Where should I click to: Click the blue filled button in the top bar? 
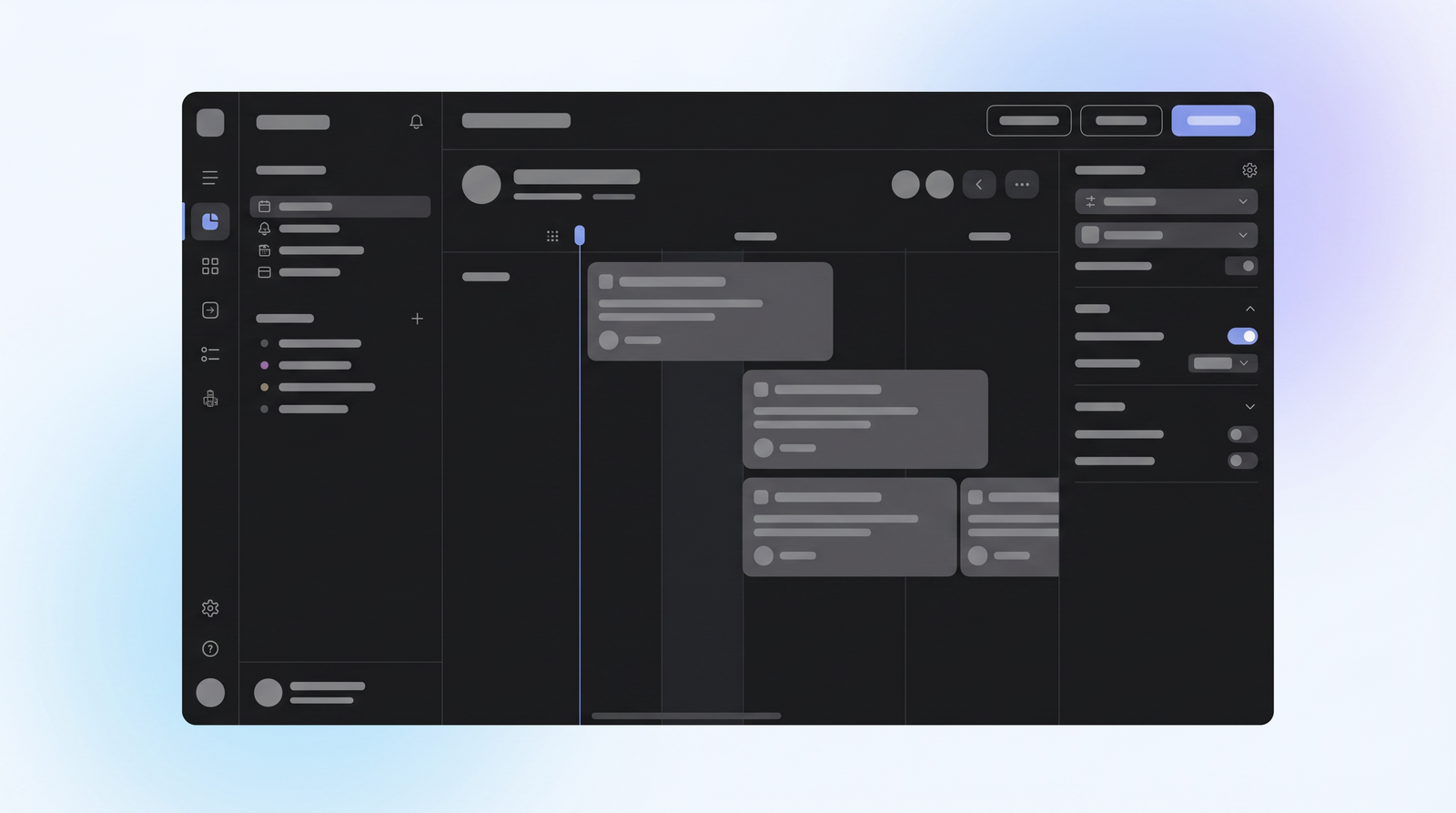1213,120
